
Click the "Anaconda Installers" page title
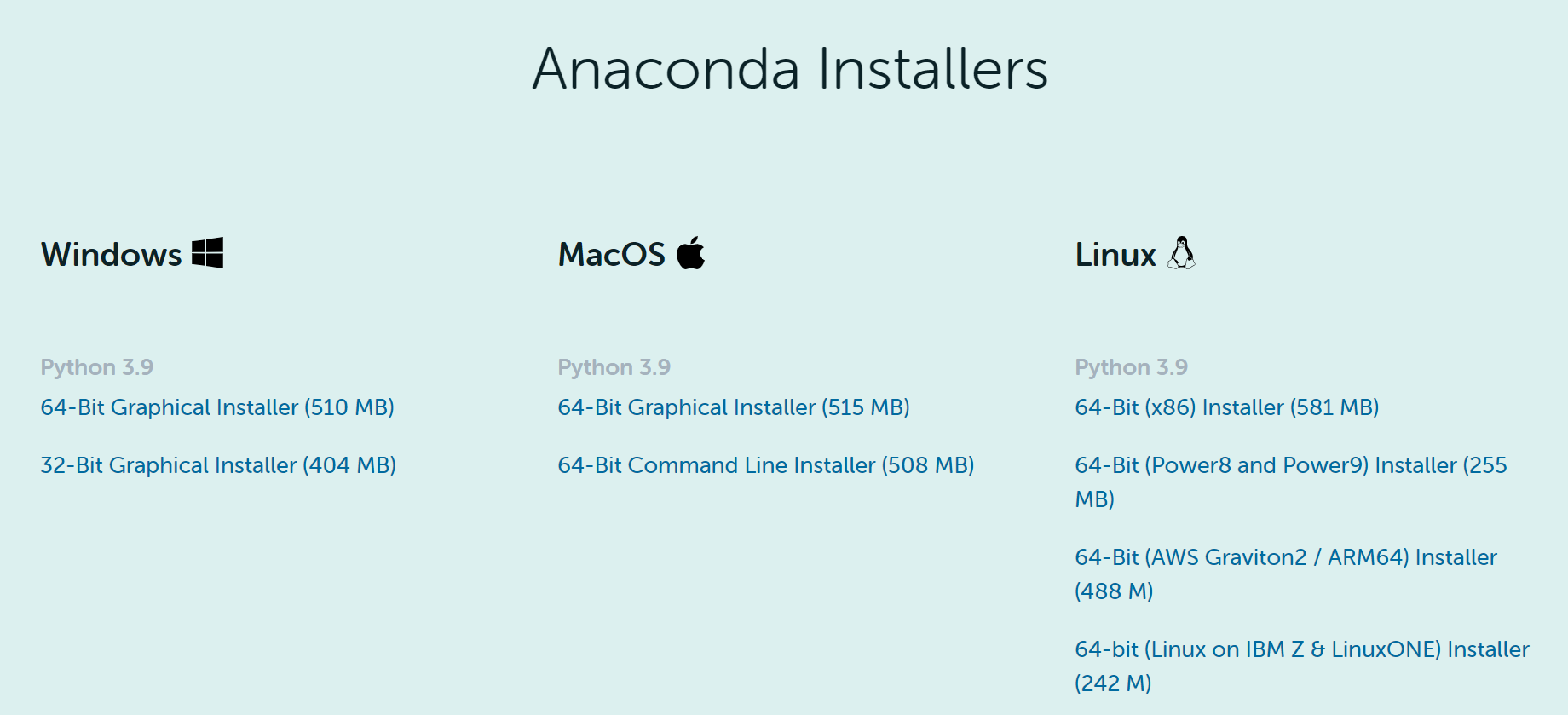790,68
